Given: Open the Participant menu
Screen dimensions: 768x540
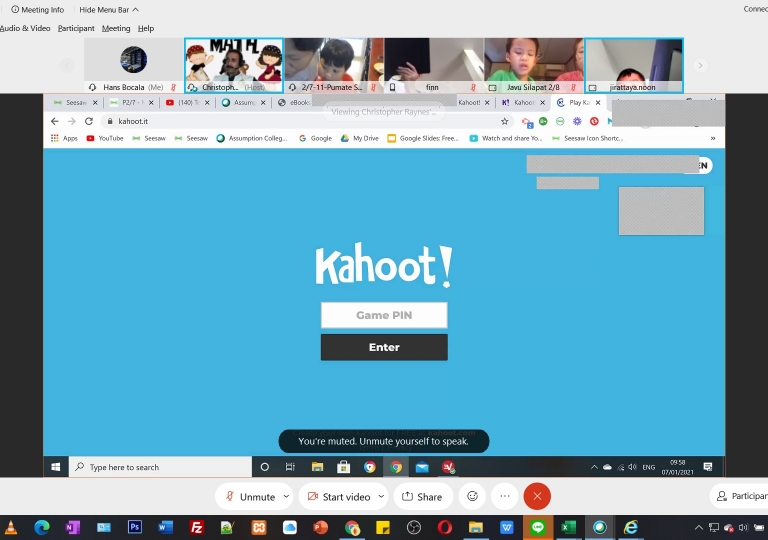Looking at the screenshot, I should coord(76,28).
